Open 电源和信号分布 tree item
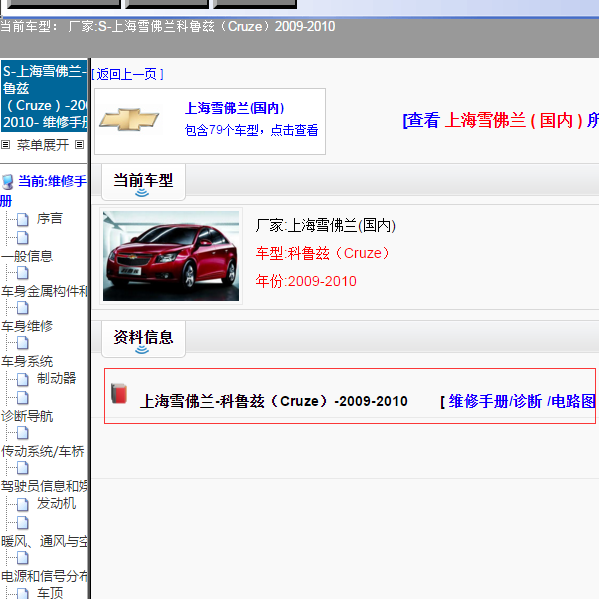Screen dimensions: 599x599 pos(44,576)
